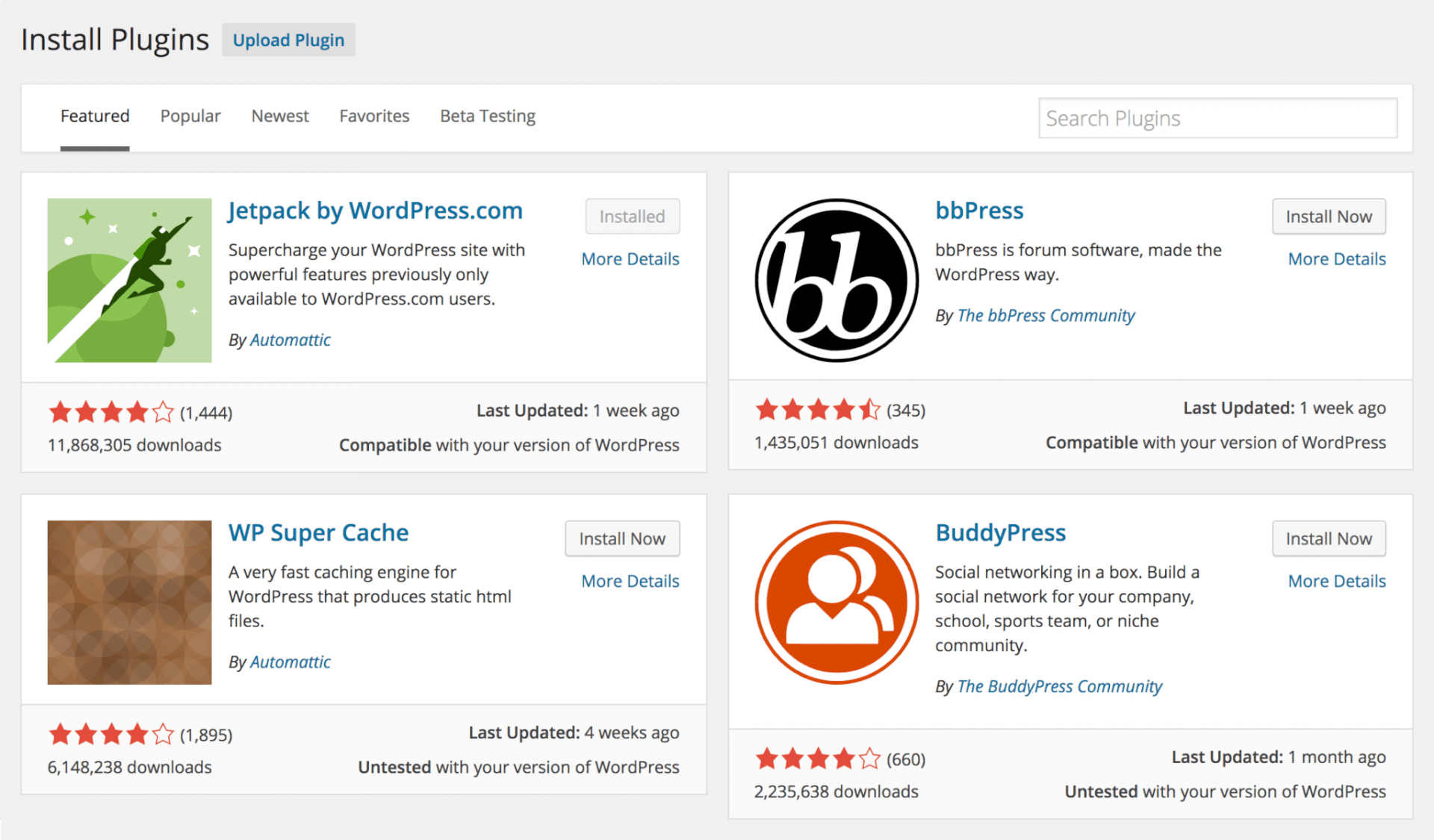
Task: Open the bbPress title link
Action: point(979,211)
